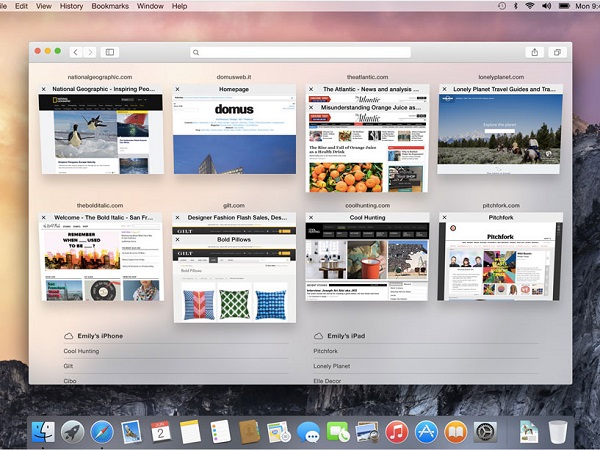Open the domus Homepage thumbnail
Image resolution: width=600 pixels, height=450 pixels.
(235, 134)
